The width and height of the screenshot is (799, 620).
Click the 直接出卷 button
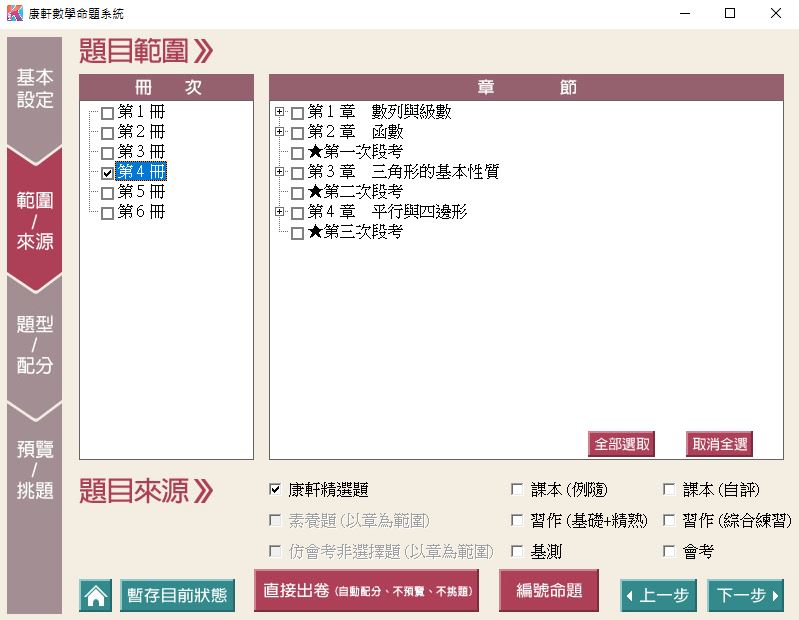366,591
